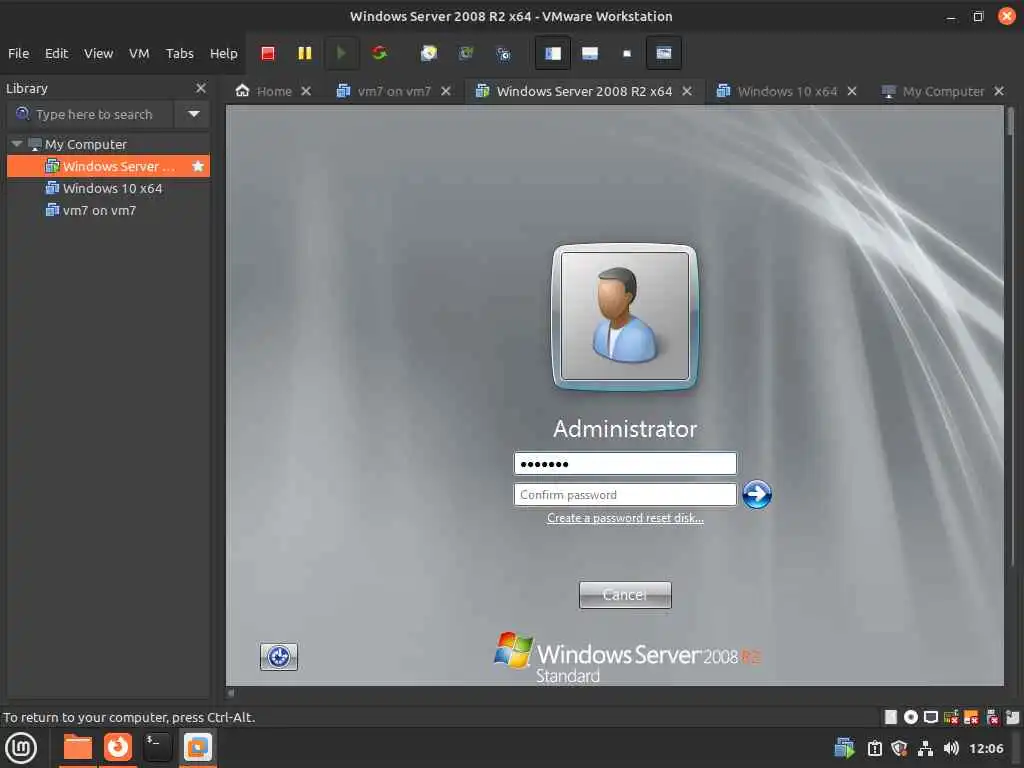Open the clipboard notification tray icon
This screenshot has width=1024, height=768.
coord(874,748)
